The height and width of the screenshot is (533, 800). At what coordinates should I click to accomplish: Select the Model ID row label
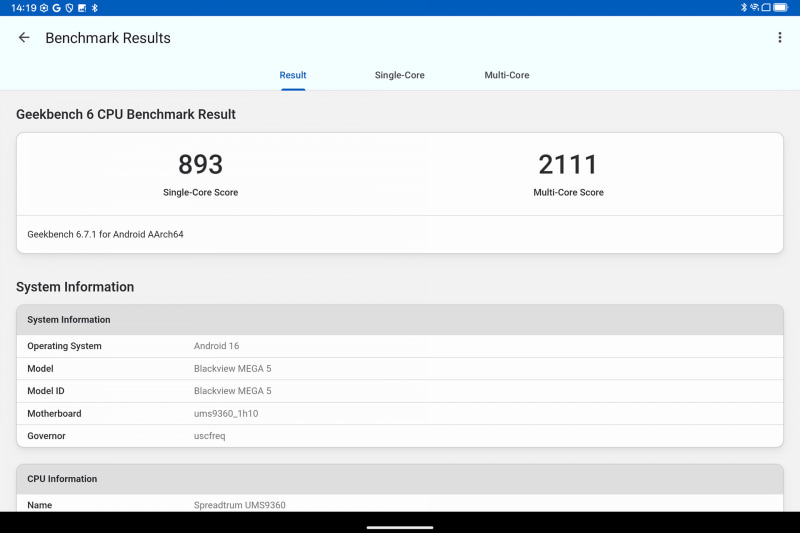pos(46,391)
